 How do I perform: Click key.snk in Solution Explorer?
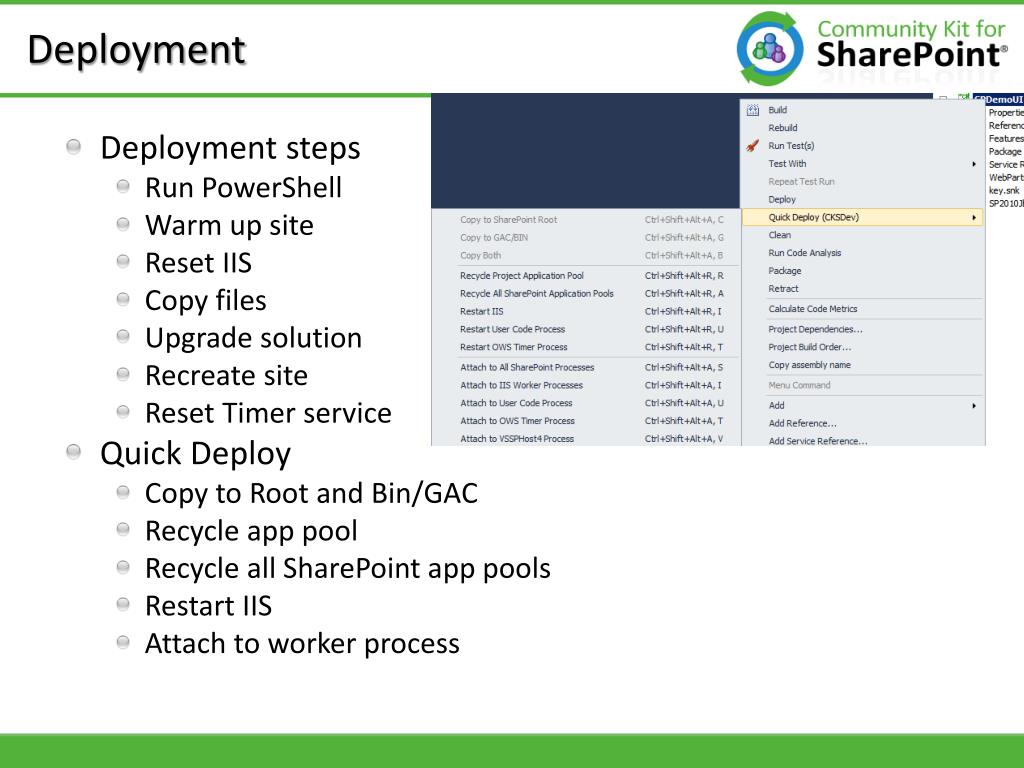click(x=1004, y=191)
